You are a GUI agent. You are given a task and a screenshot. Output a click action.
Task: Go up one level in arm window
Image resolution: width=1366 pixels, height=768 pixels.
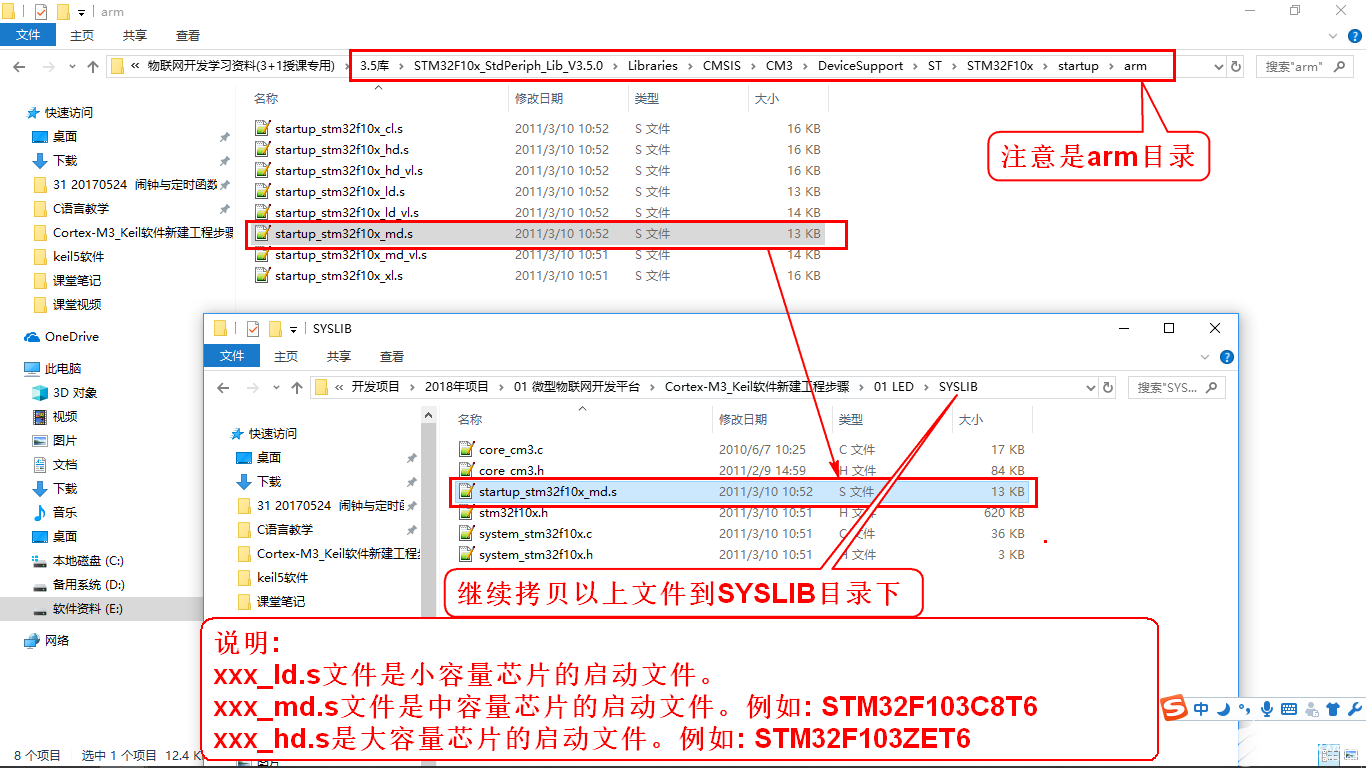click(93, 66)
